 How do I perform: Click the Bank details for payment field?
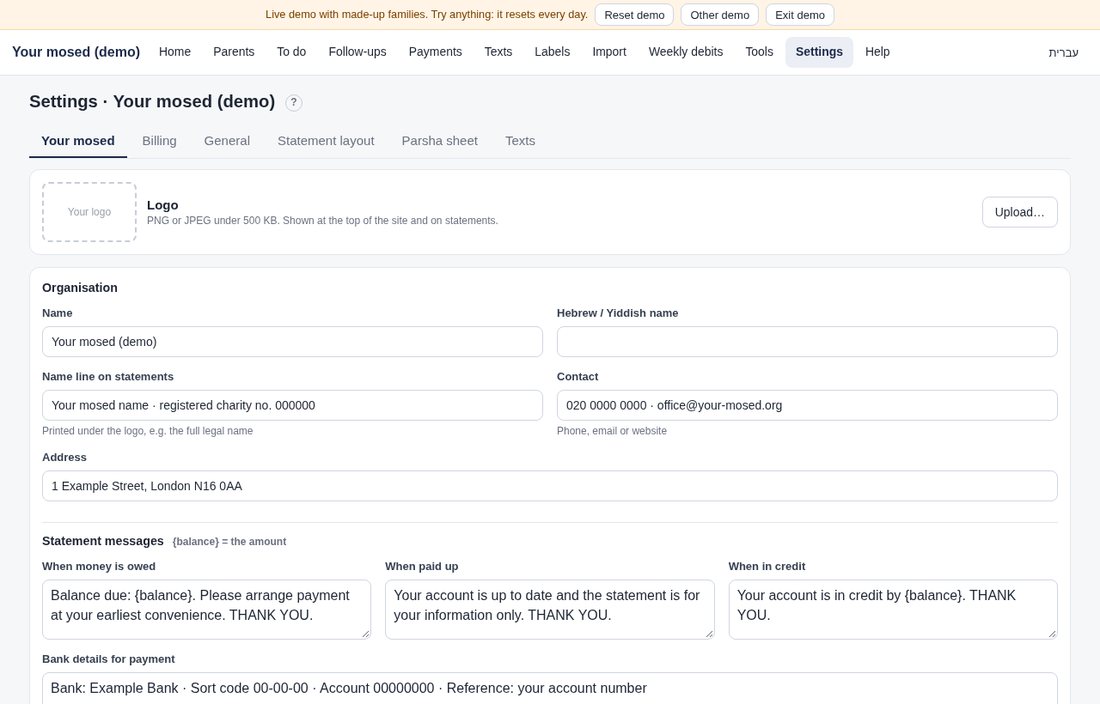point(549,688)
